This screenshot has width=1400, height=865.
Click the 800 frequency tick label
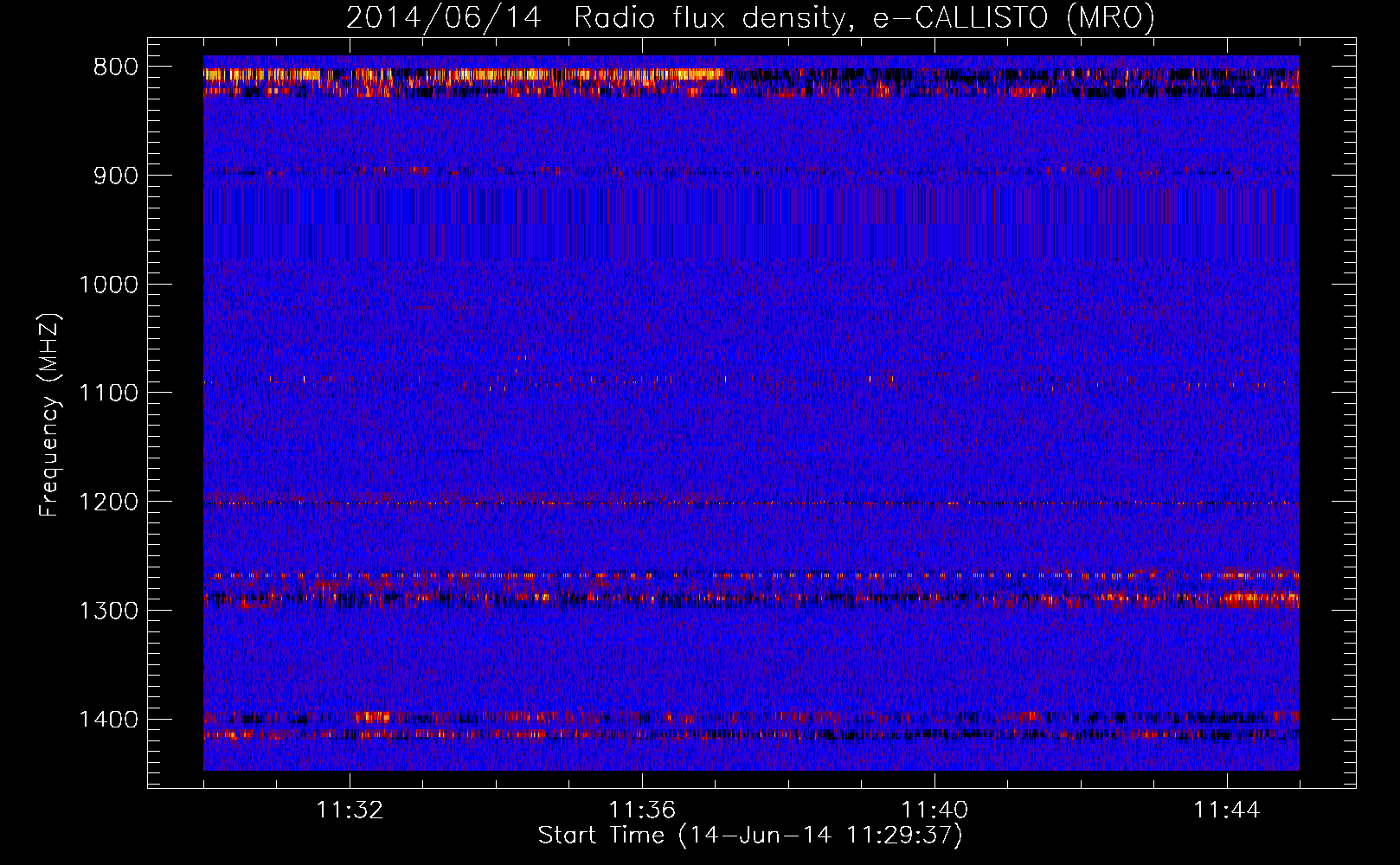(x=116, y=67)
